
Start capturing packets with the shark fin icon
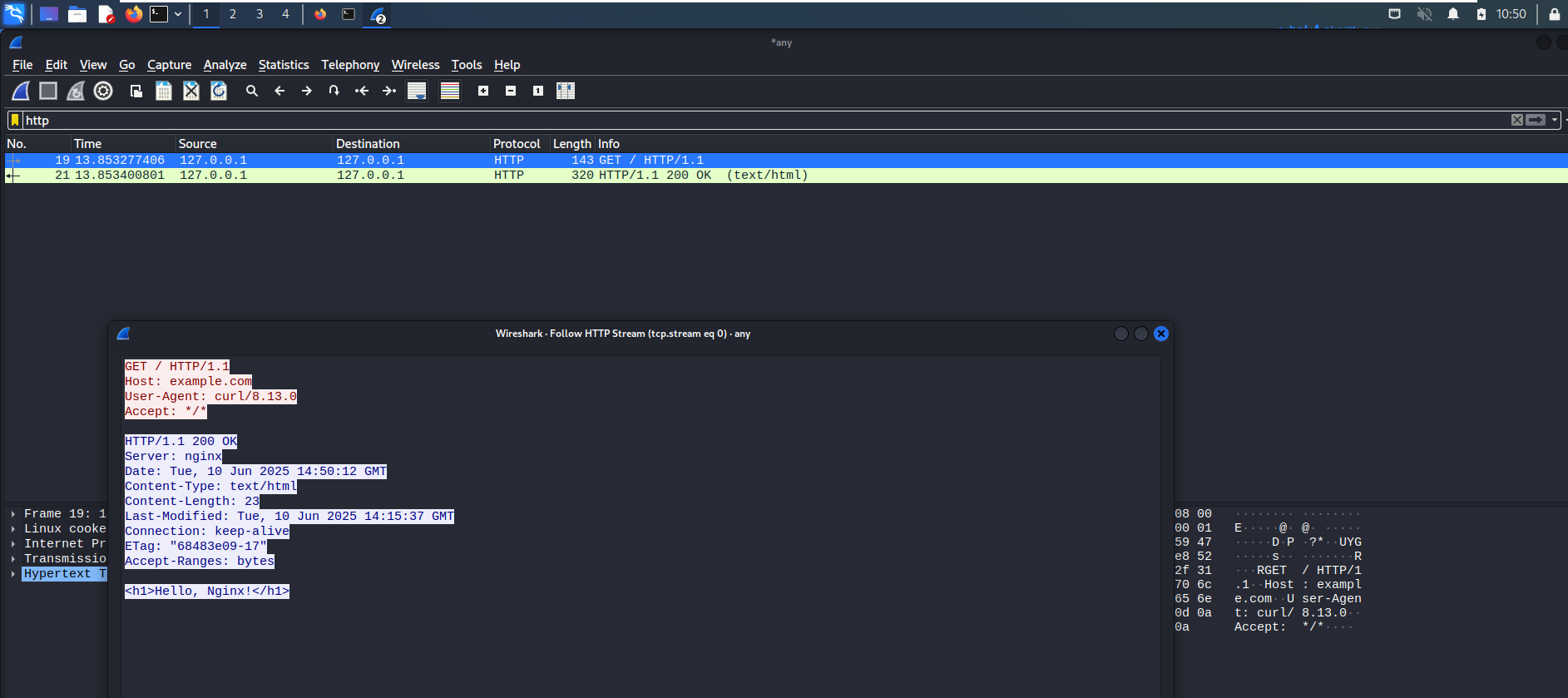pyautogui.click(x=21, y=91)
